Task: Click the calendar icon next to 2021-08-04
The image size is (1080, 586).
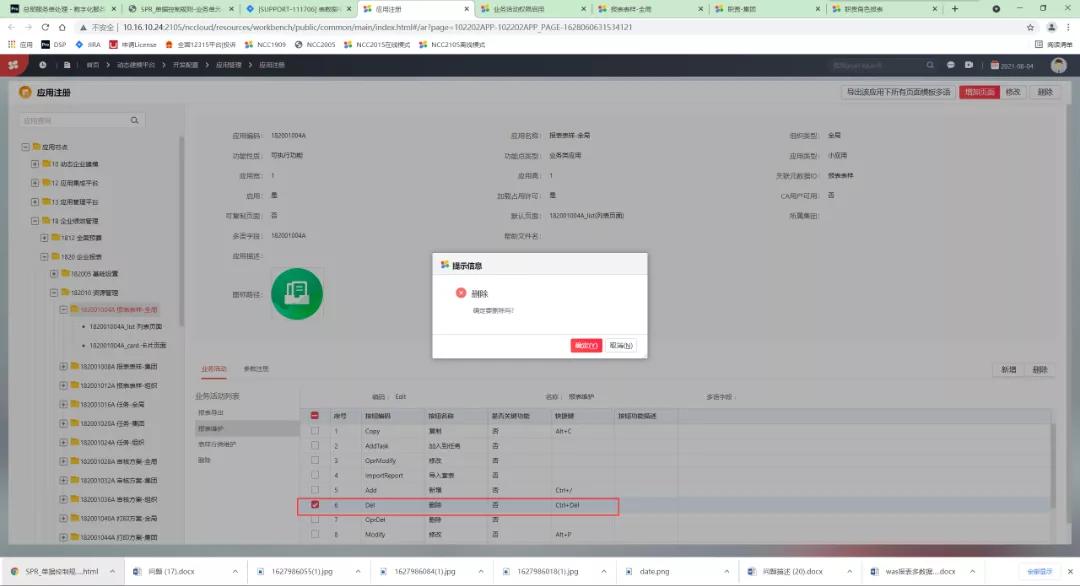Action: [x=995, y=65]
